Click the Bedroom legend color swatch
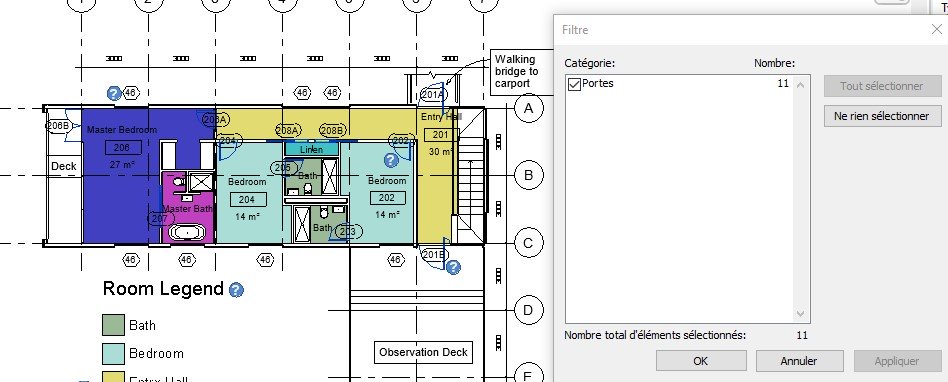The image size is (948, 382). (114, 354)
